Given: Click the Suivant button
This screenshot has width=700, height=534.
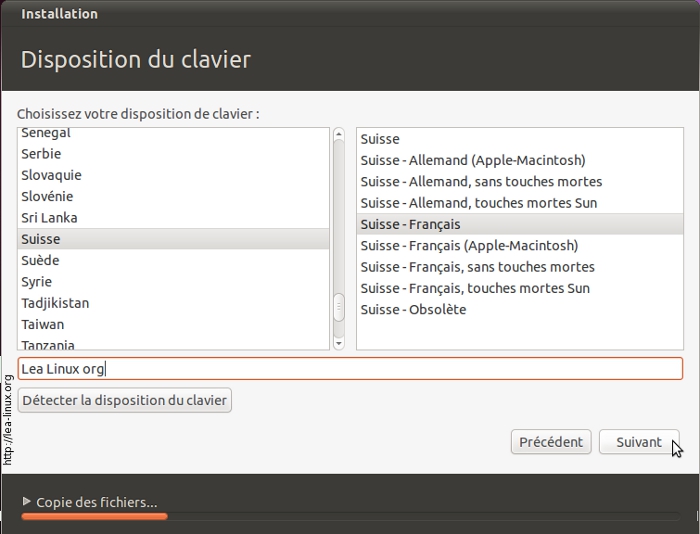Looking at the screenshot, I should (638, 442).
